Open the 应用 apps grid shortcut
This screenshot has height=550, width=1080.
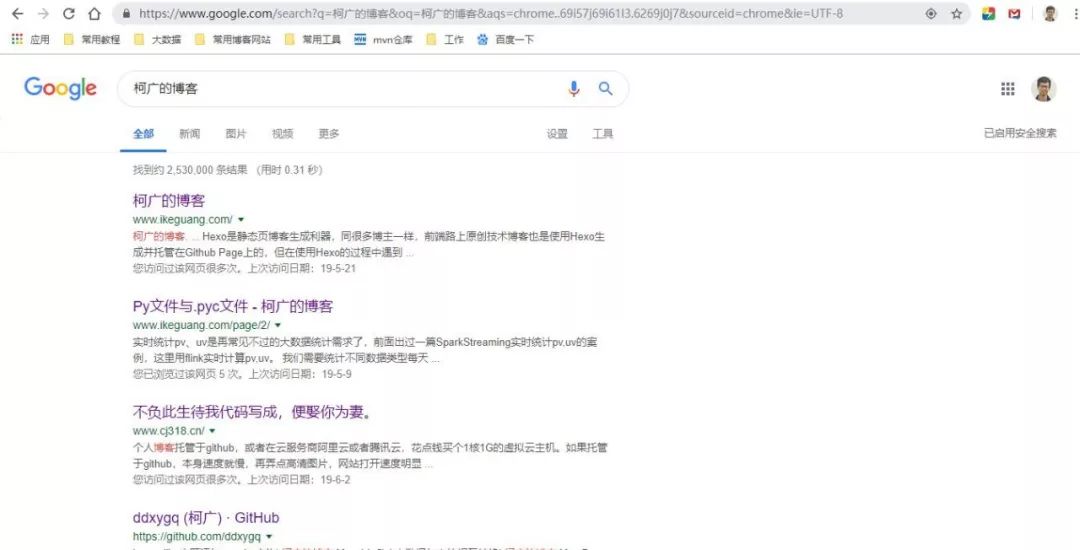(30, 39)
